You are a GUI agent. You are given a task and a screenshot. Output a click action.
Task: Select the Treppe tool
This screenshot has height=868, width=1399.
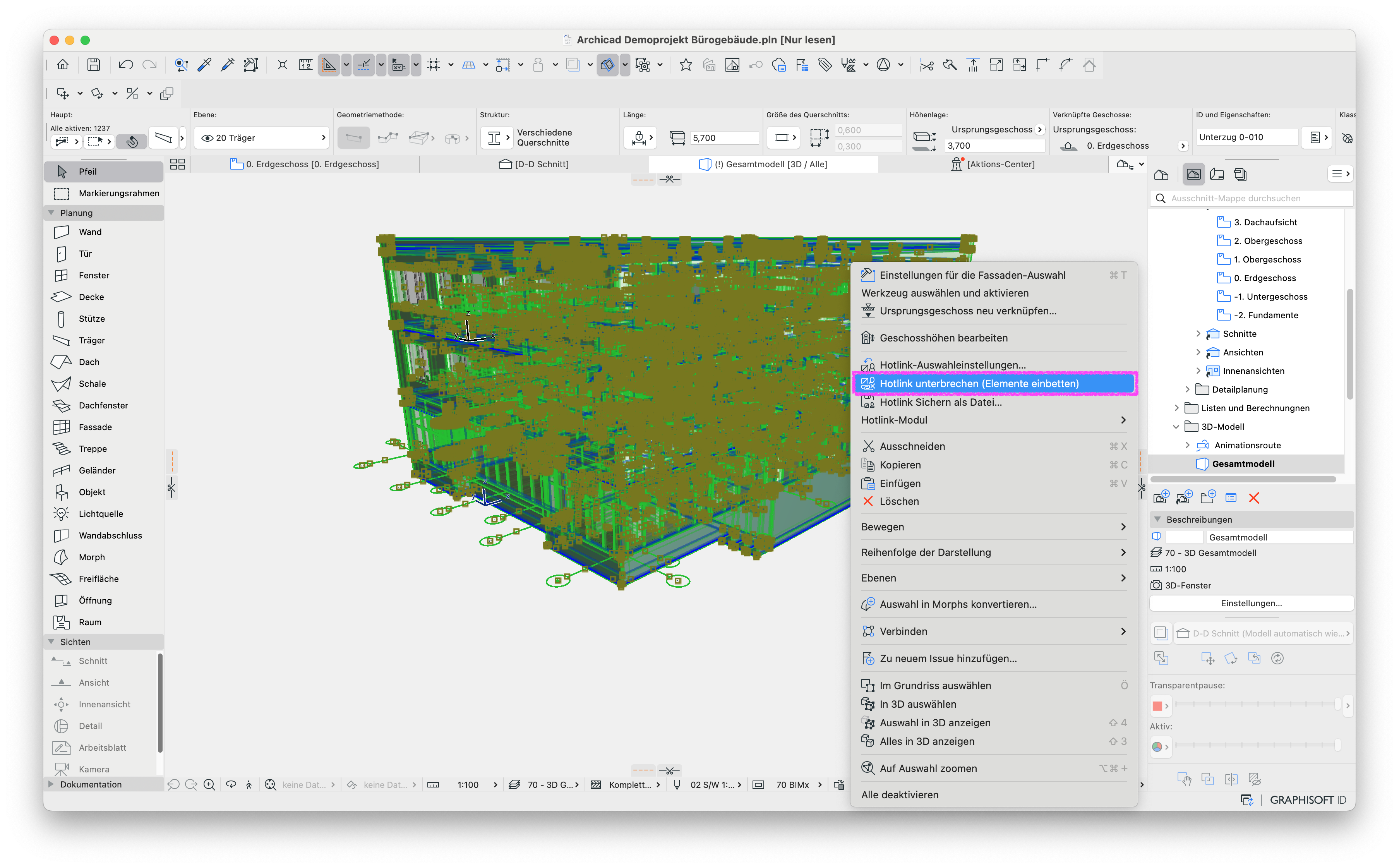coord(104,448)
